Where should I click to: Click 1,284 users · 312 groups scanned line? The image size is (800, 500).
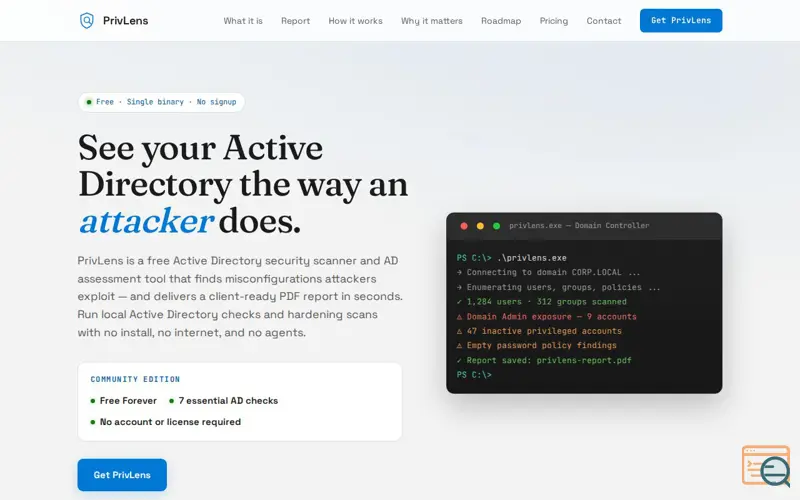point(542,302)
